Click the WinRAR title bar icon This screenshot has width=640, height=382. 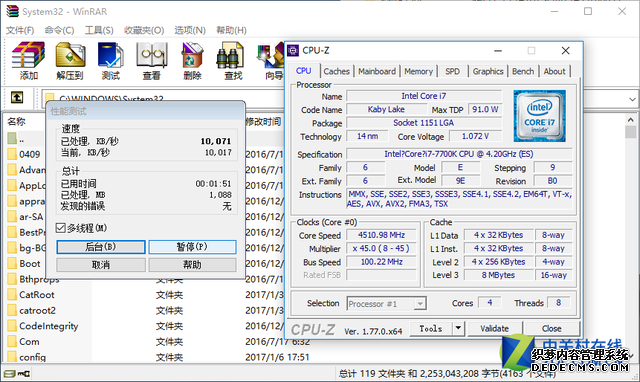click(13, 11)
